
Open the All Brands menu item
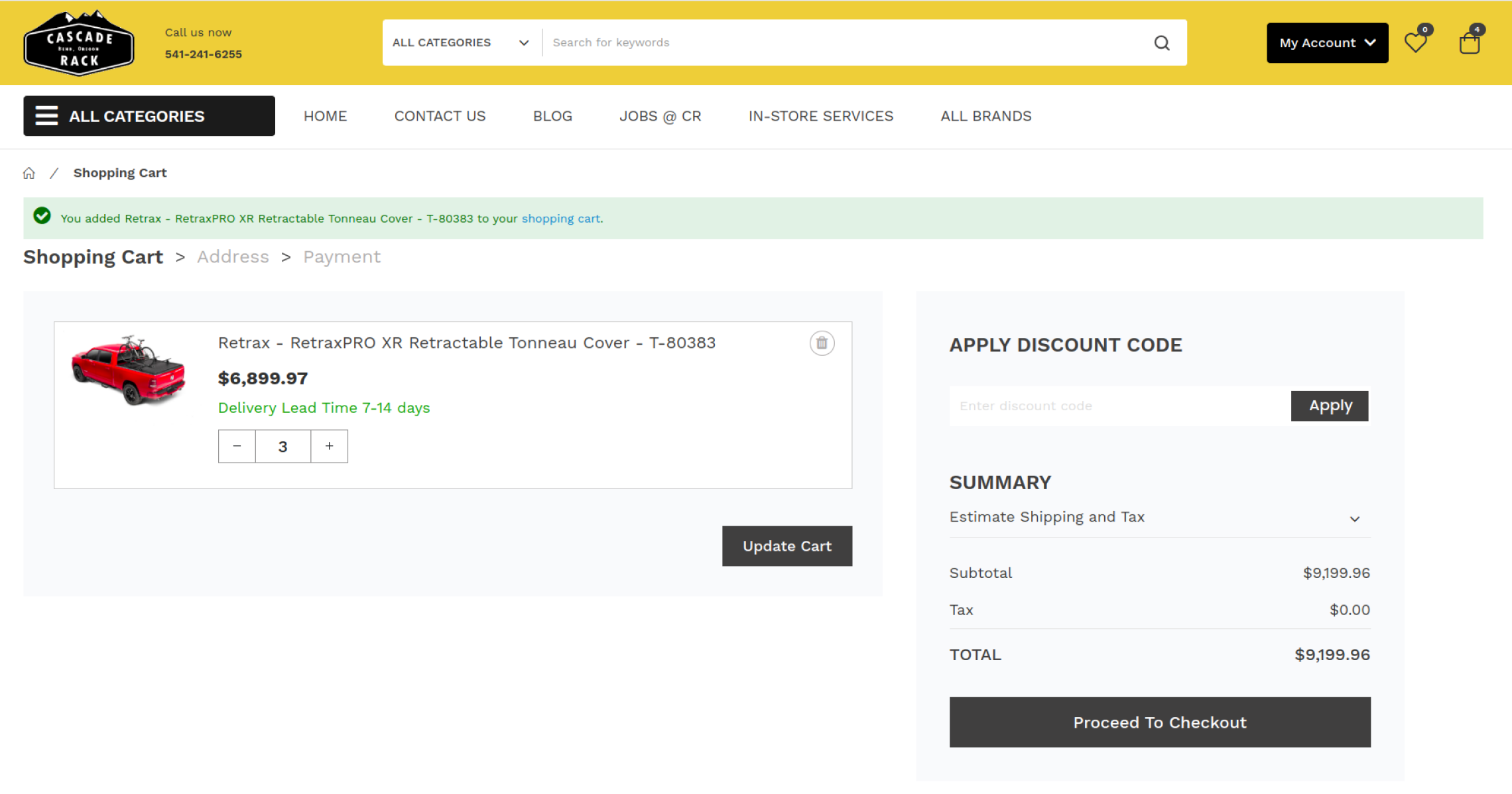pyautogui.click(x=985, y=116)
